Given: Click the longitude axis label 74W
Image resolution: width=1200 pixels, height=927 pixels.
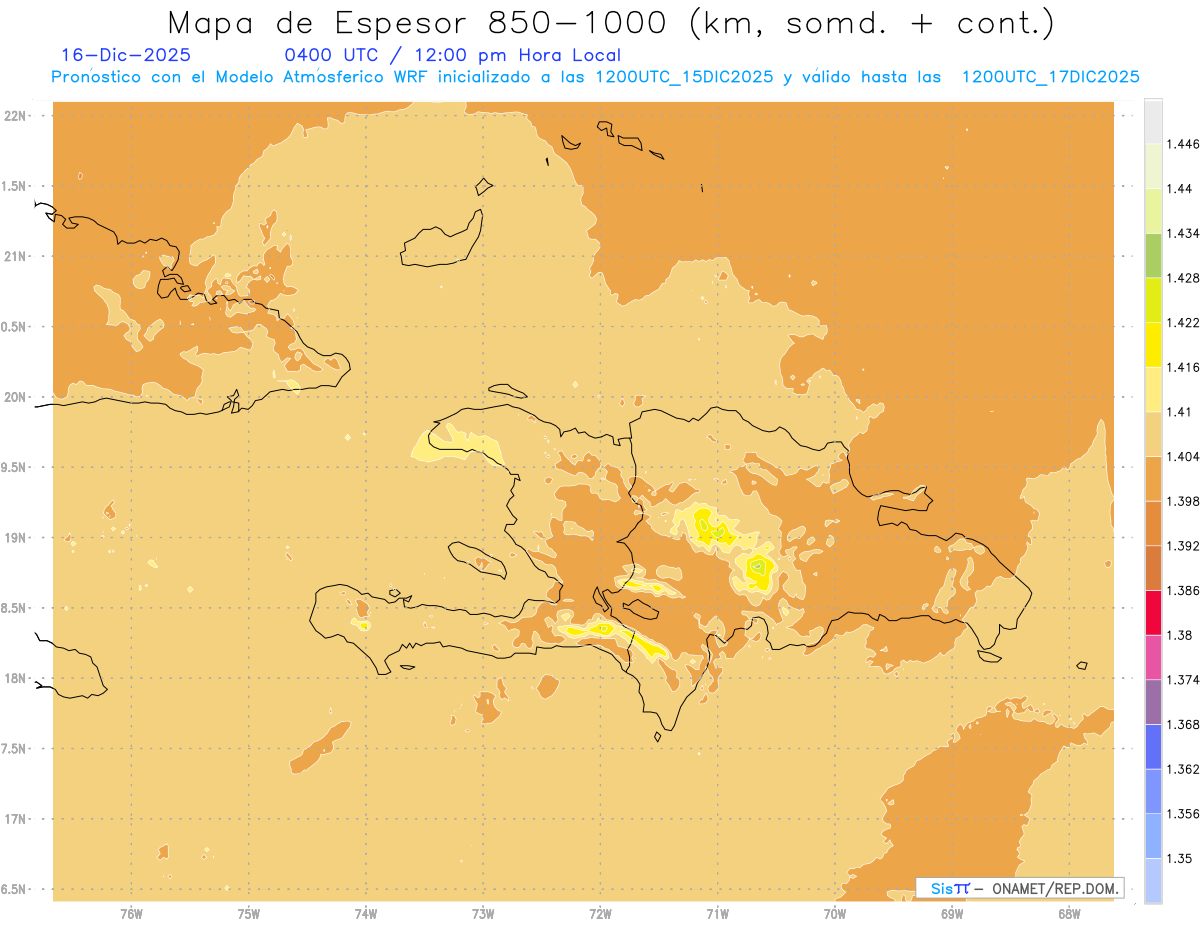Looking at the screenshot, I should [365, 914].
